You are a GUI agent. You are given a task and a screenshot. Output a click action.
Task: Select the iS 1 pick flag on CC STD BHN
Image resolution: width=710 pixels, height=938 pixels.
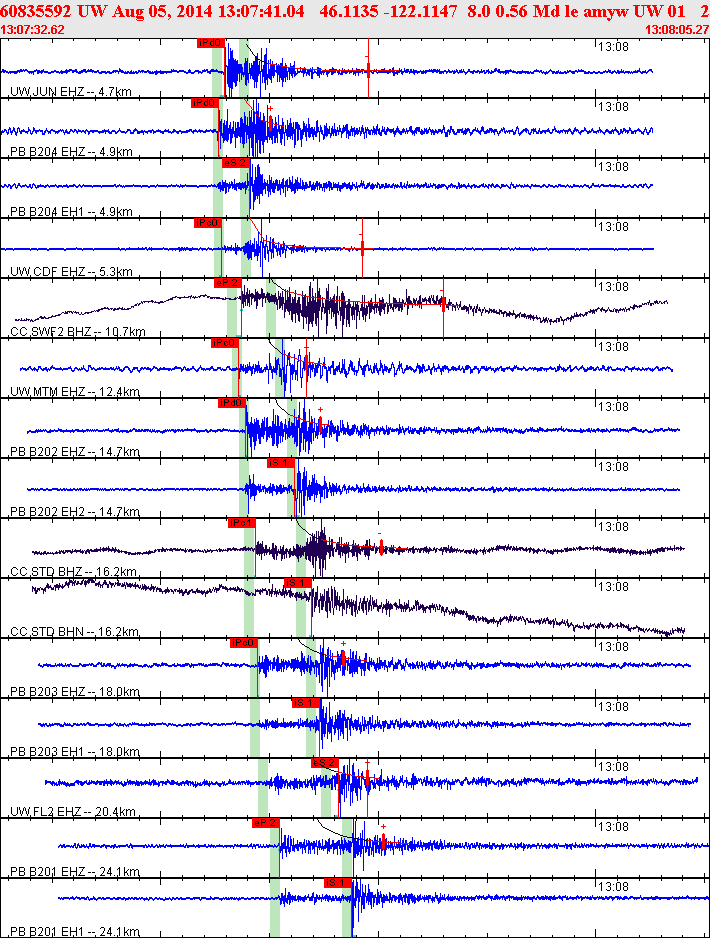tap(297, 583)
